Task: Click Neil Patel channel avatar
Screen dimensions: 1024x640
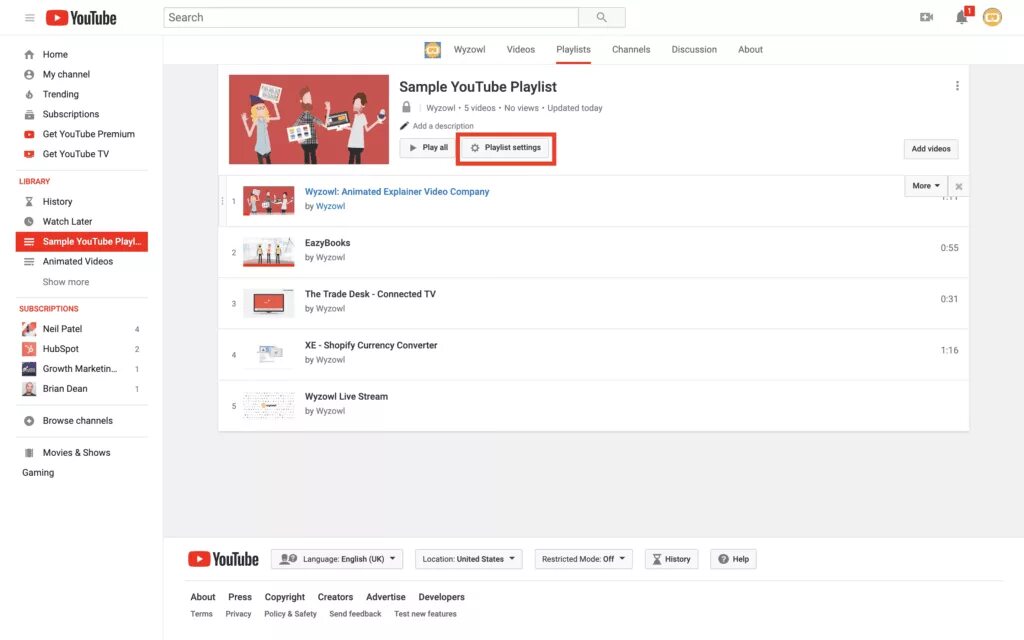Action: tap(29, 328)
